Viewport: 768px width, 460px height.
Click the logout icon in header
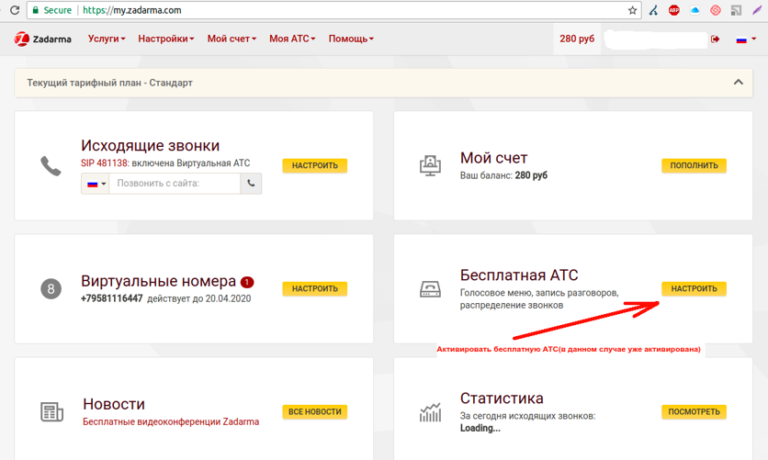click(715, 39)
